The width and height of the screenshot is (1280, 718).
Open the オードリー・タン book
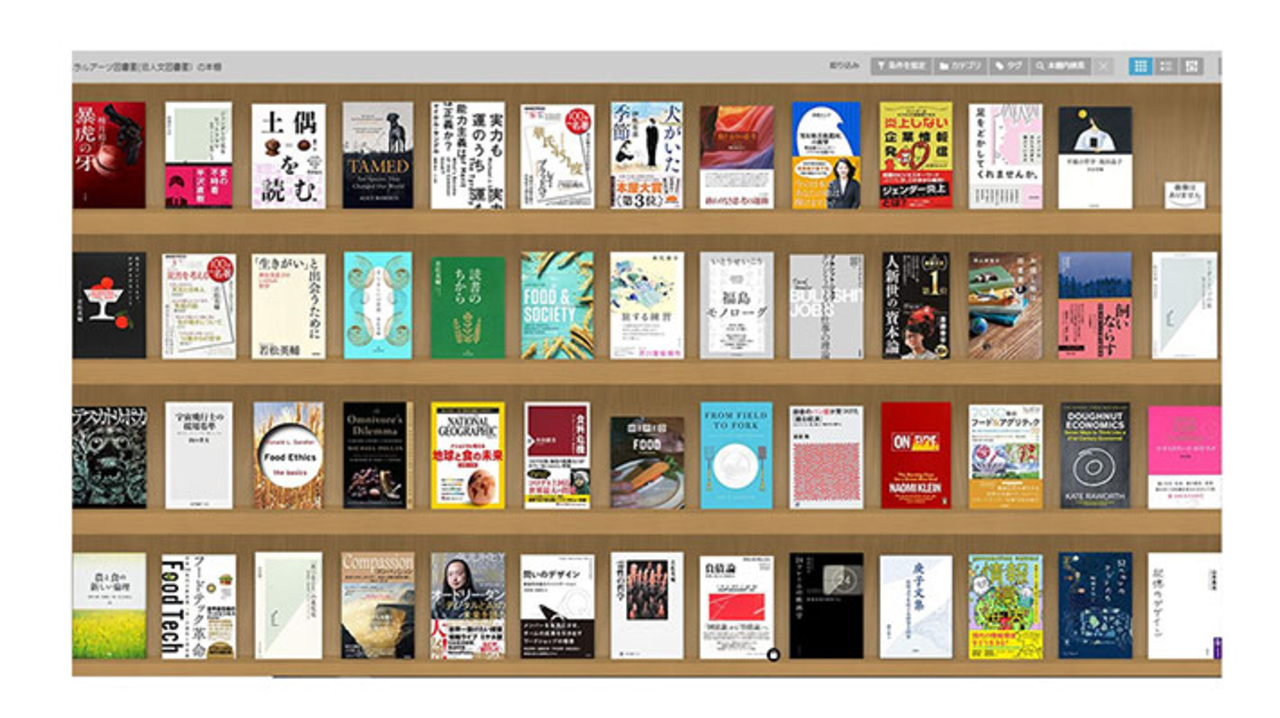[468, 606]
